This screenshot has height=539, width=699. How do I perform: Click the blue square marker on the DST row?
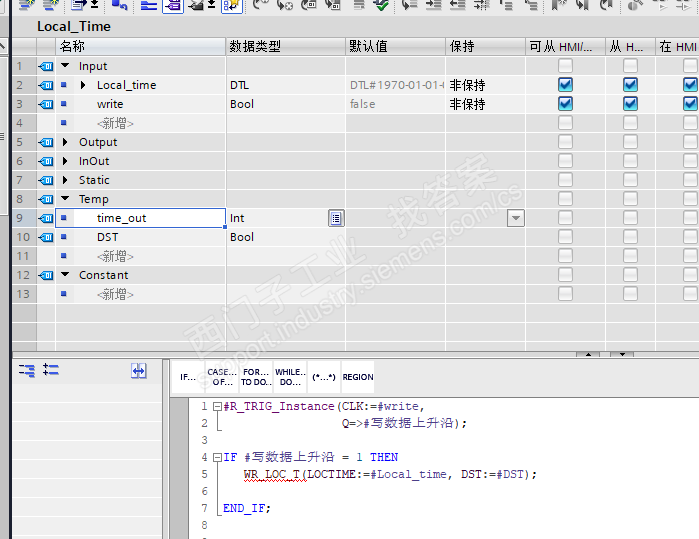[x=64, y=237]
